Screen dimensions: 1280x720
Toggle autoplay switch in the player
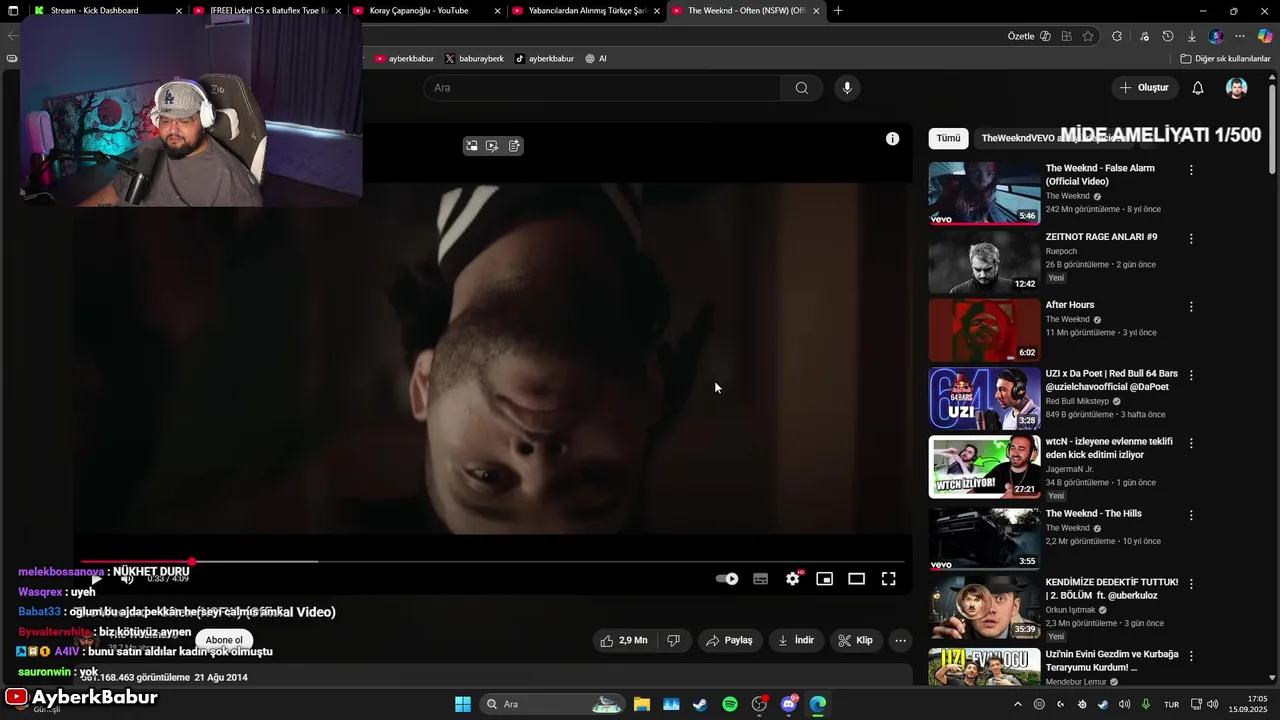727,579
